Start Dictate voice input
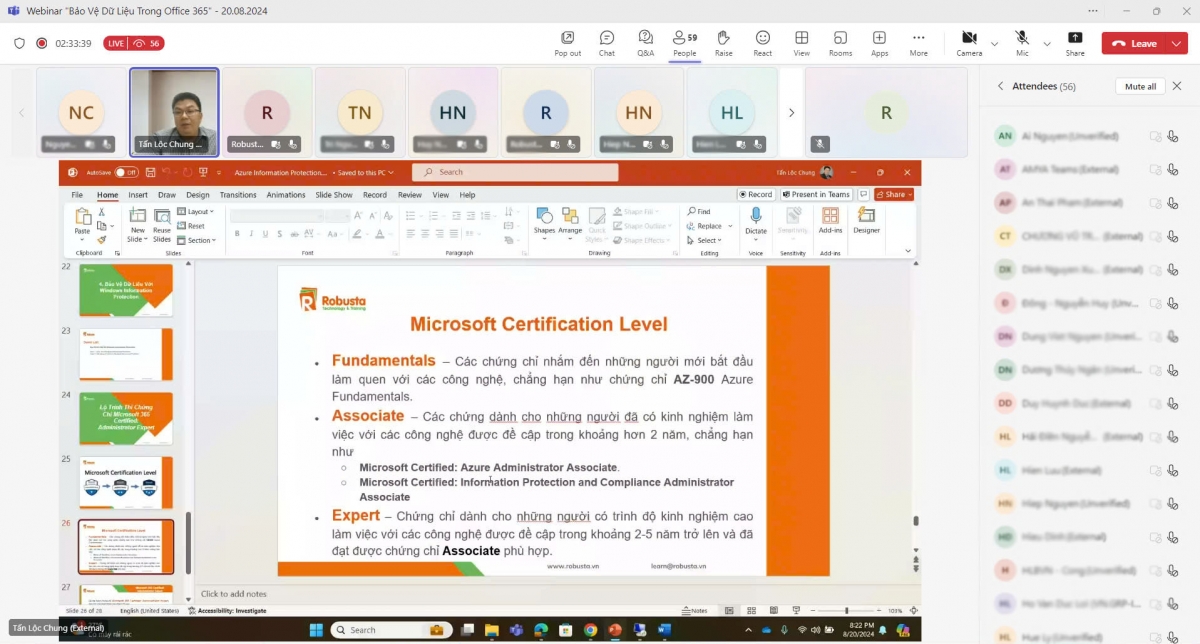The height and width of the screenshot is (644, 1200). point(756,221)
